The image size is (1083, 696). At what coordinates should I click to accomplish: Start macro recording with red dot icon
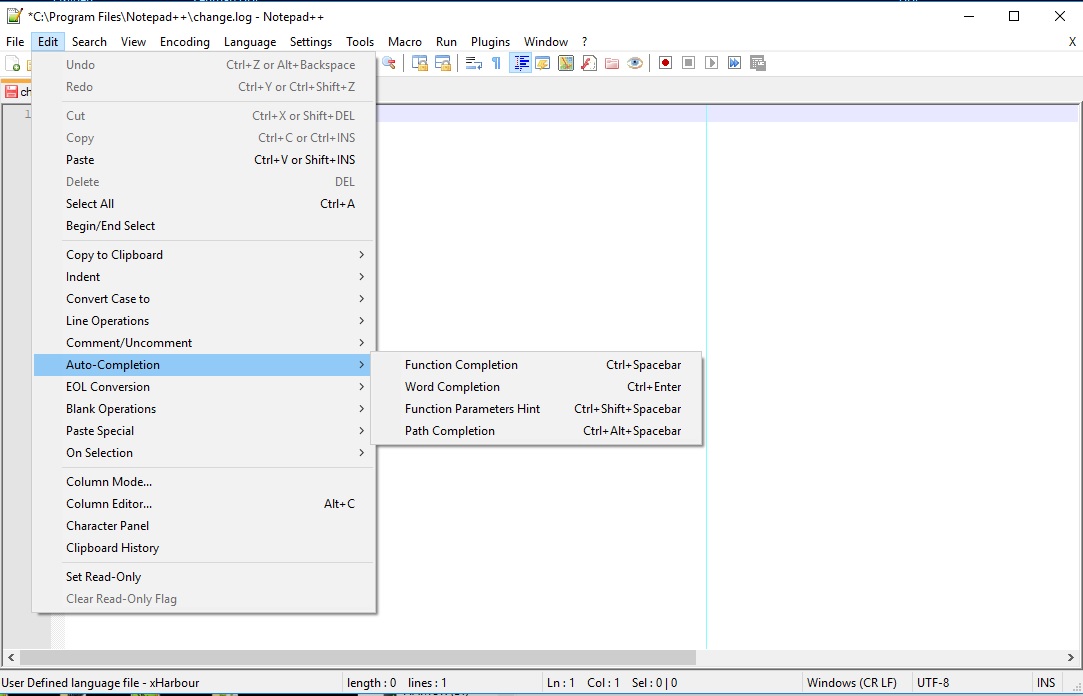point(665,63)
